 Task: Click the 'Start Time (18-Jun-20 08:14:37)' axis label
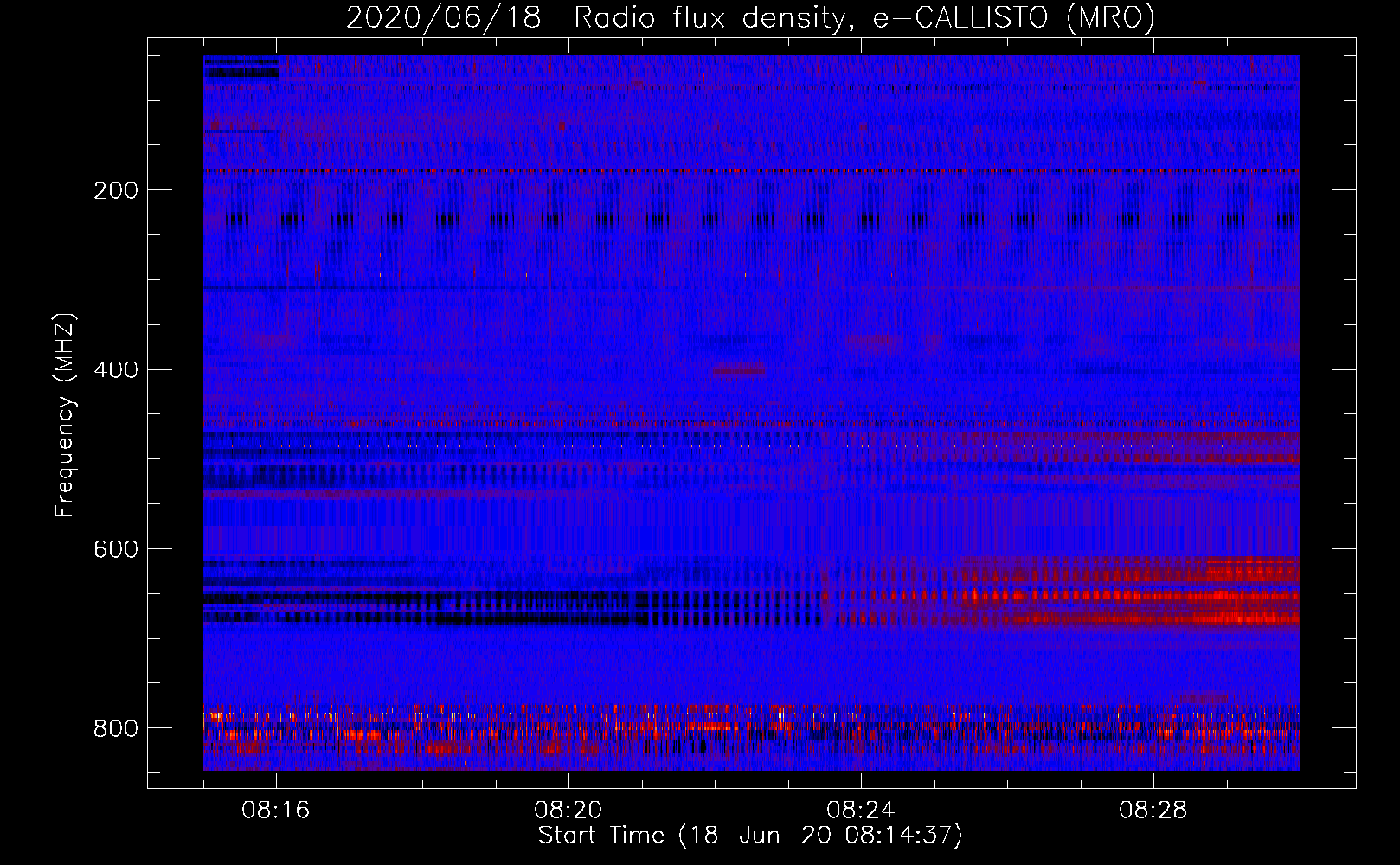750,836
